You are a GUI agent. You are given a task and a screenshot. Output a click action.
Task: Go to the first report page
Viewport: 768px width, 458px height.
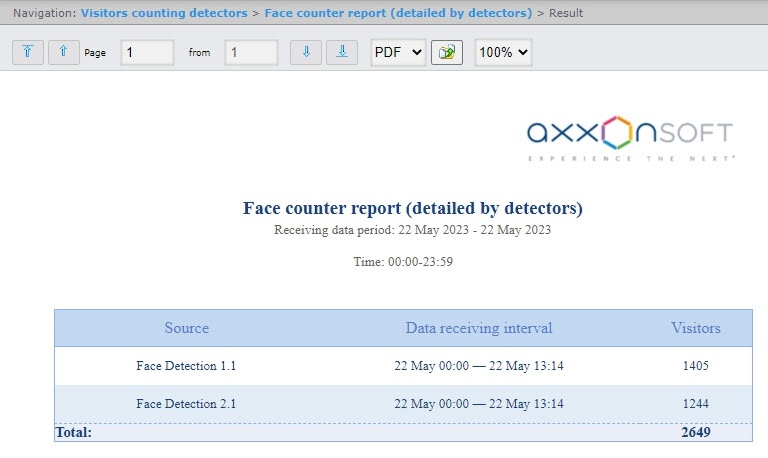click(x=27, y=53)
